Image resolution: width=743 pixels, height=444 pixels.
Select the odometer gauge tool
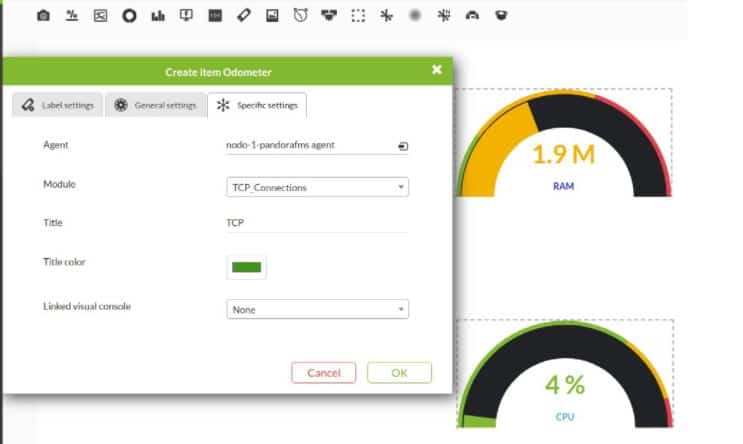click(x=472, y=16)
